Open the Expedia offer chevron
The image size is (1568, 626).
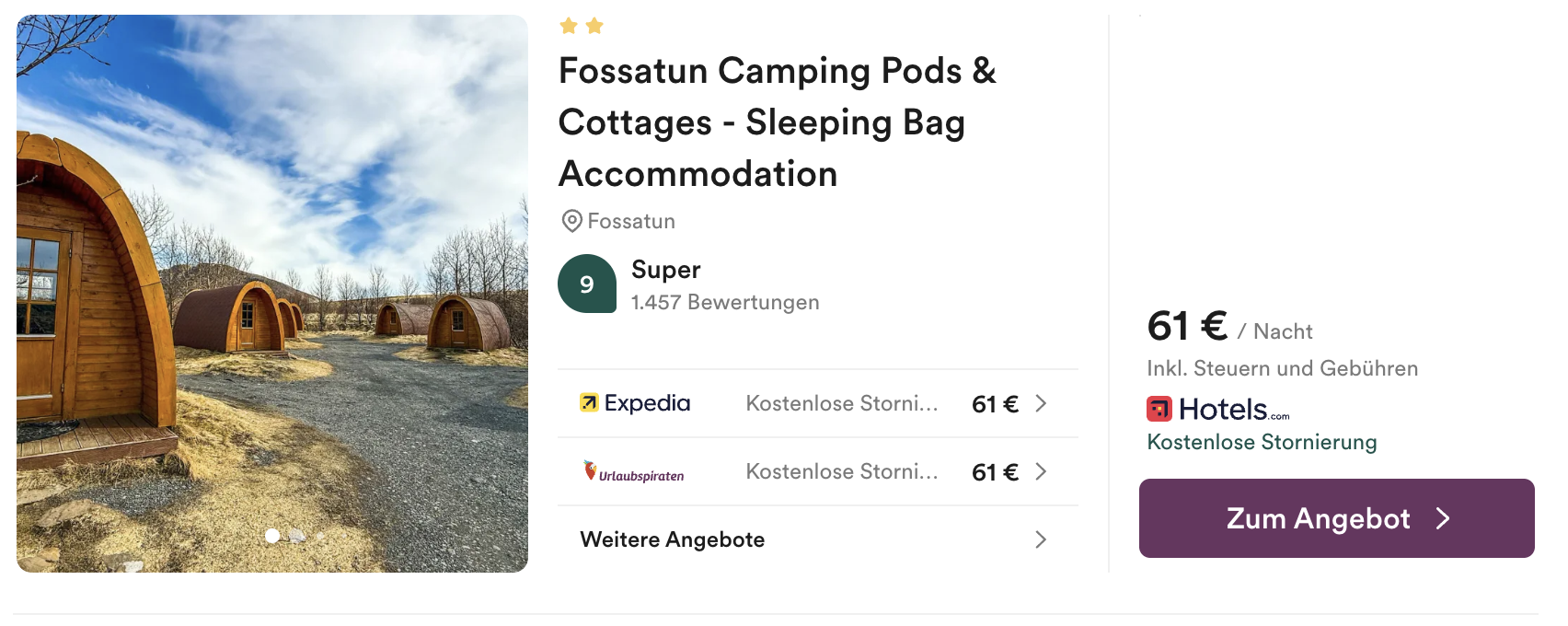click(x=1041, y=403)
